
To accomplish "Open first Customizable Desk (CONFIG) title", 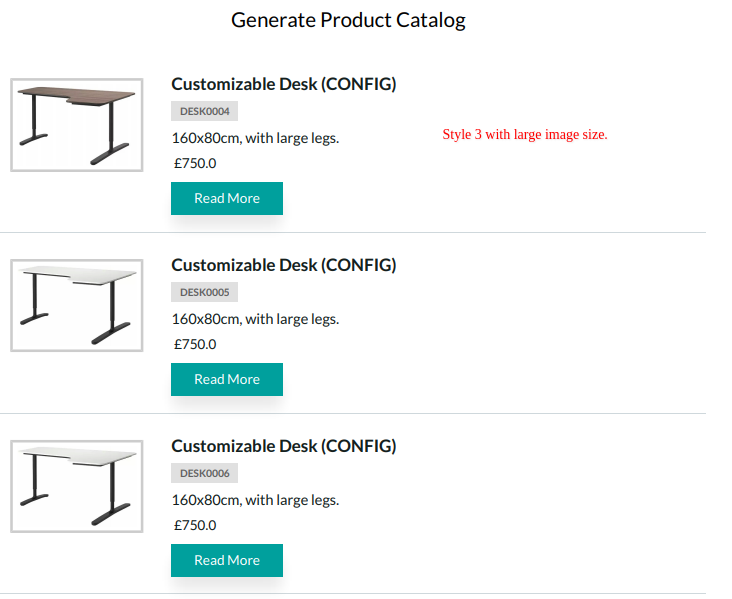I will point(284,84).
